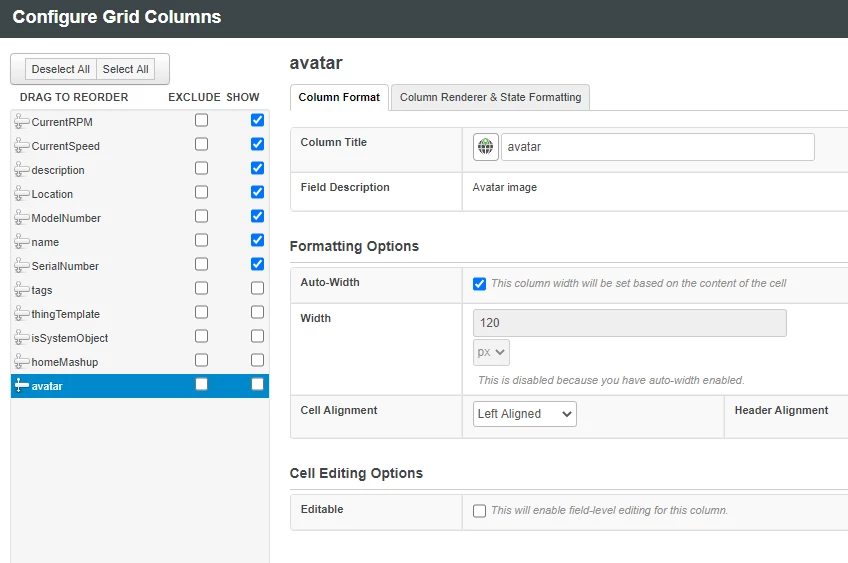Click the globe localization icon beside Column Title
Viewport: 848px width, 563px height.
(x=485, y=147)
